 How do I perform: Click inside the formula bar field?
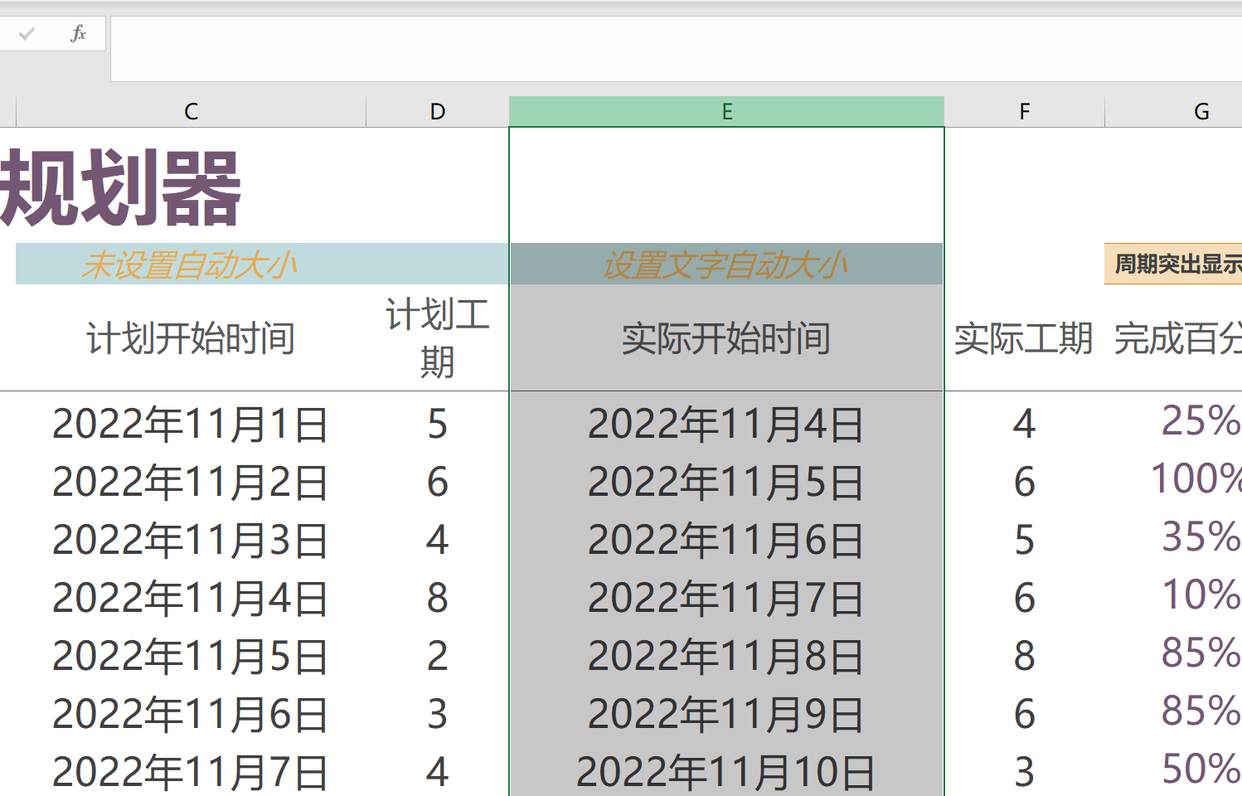676,48
